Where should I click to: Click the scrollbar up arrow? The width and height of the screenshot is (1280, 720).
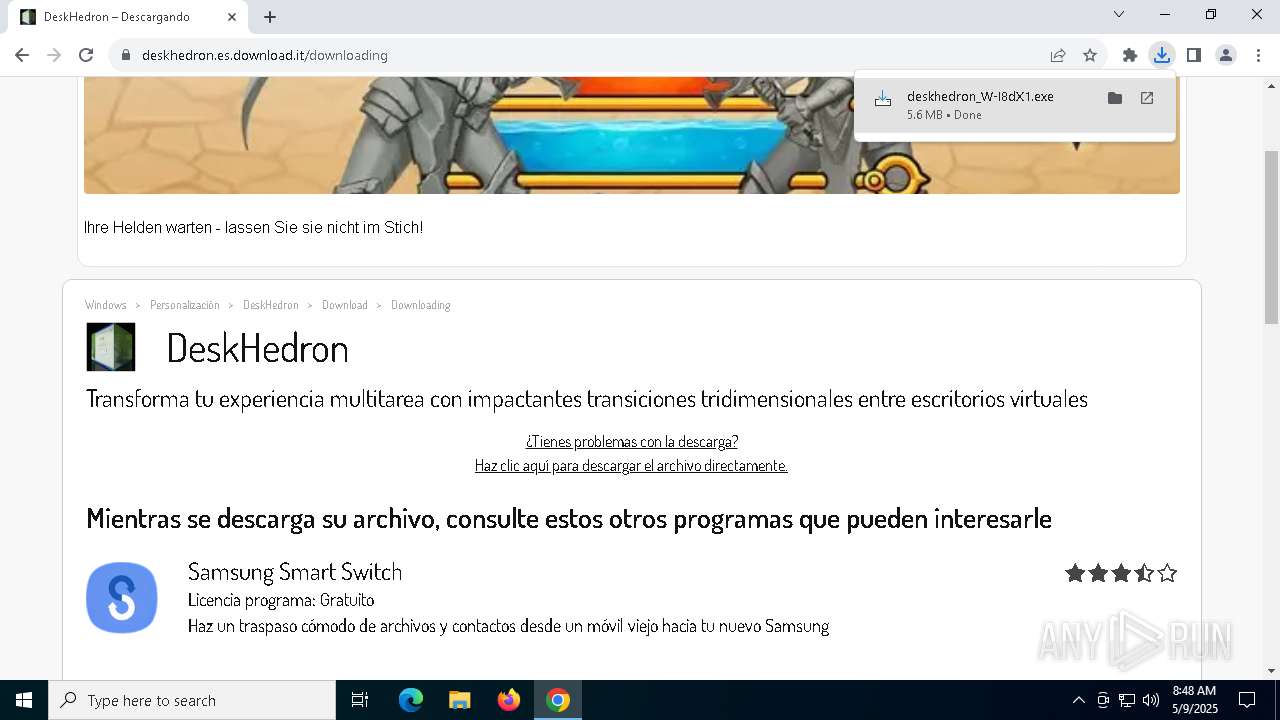(x=1271, y=85)
